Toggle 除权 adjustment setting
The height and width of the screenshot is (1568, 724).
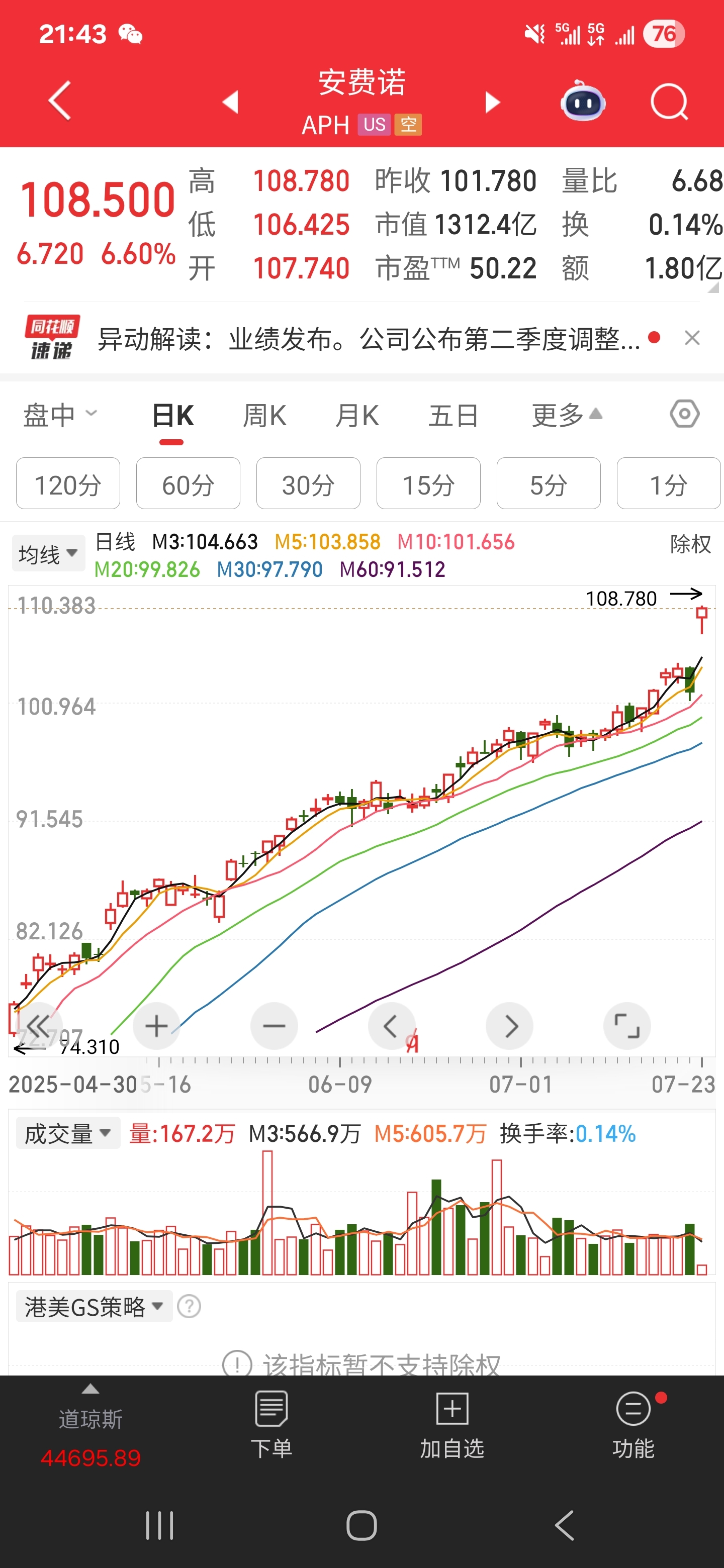(x=690, y=544)
